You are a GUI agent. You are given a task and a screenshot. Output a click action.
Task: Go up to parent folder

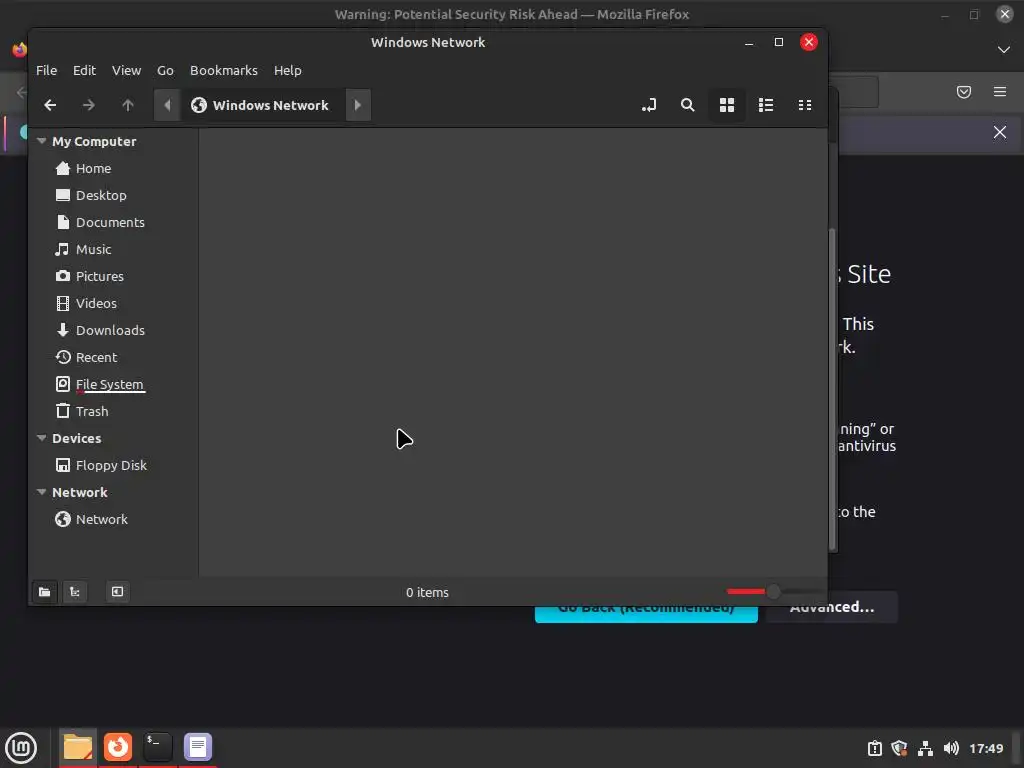pyautogui.click(x=128, y=105)
